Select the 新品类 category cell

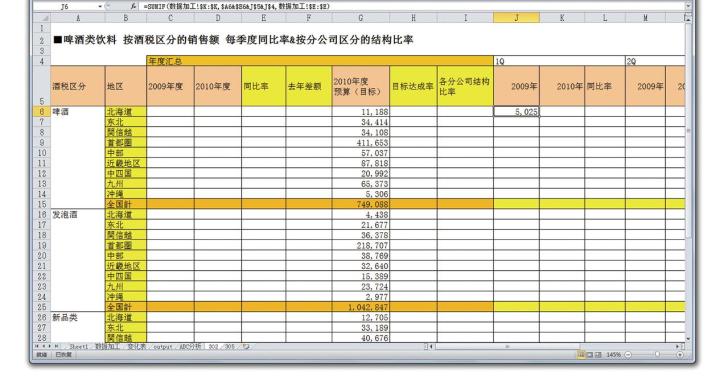[x=78, y=317]
